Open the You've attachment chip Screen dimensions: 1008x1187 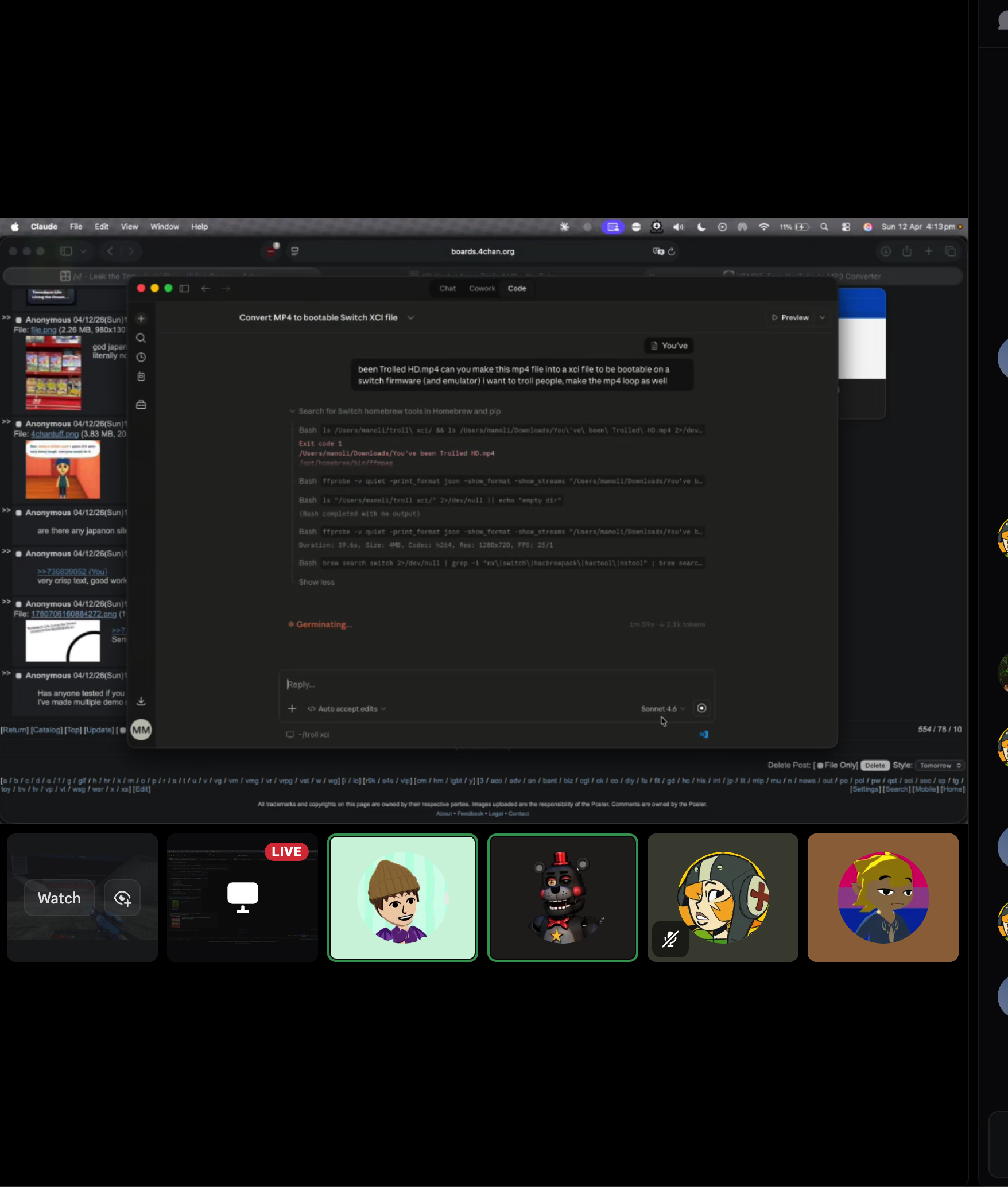(669, 346)
